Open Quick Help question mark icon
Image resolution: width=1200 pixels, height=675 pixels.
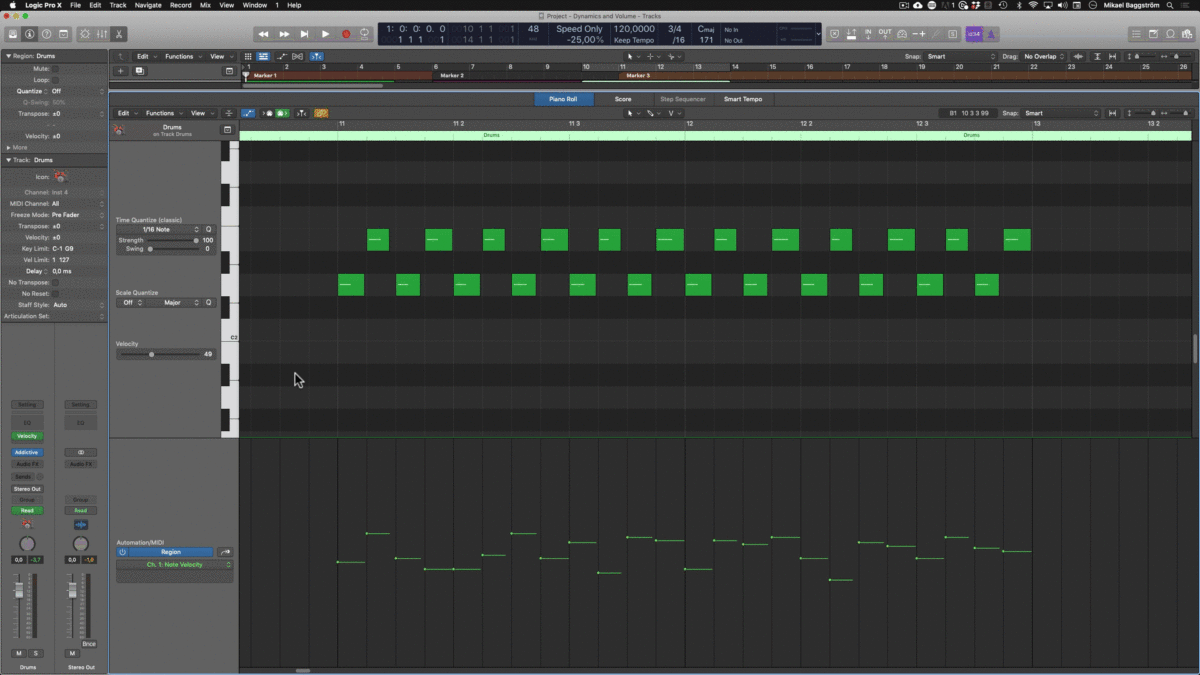coord(47,34)
